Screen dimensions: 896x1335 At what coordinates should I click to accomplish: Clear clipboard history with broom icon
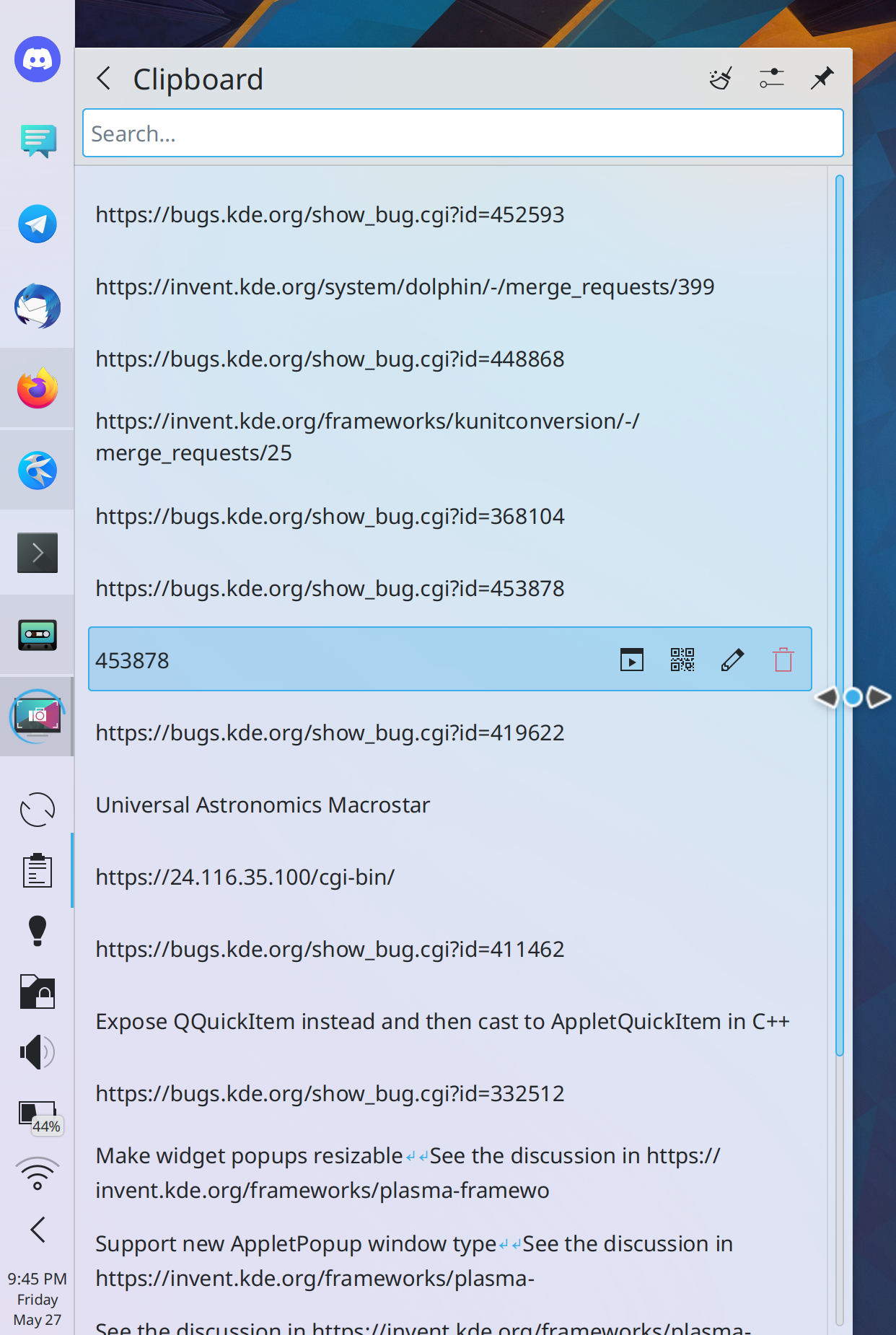(x=721, y=78)
